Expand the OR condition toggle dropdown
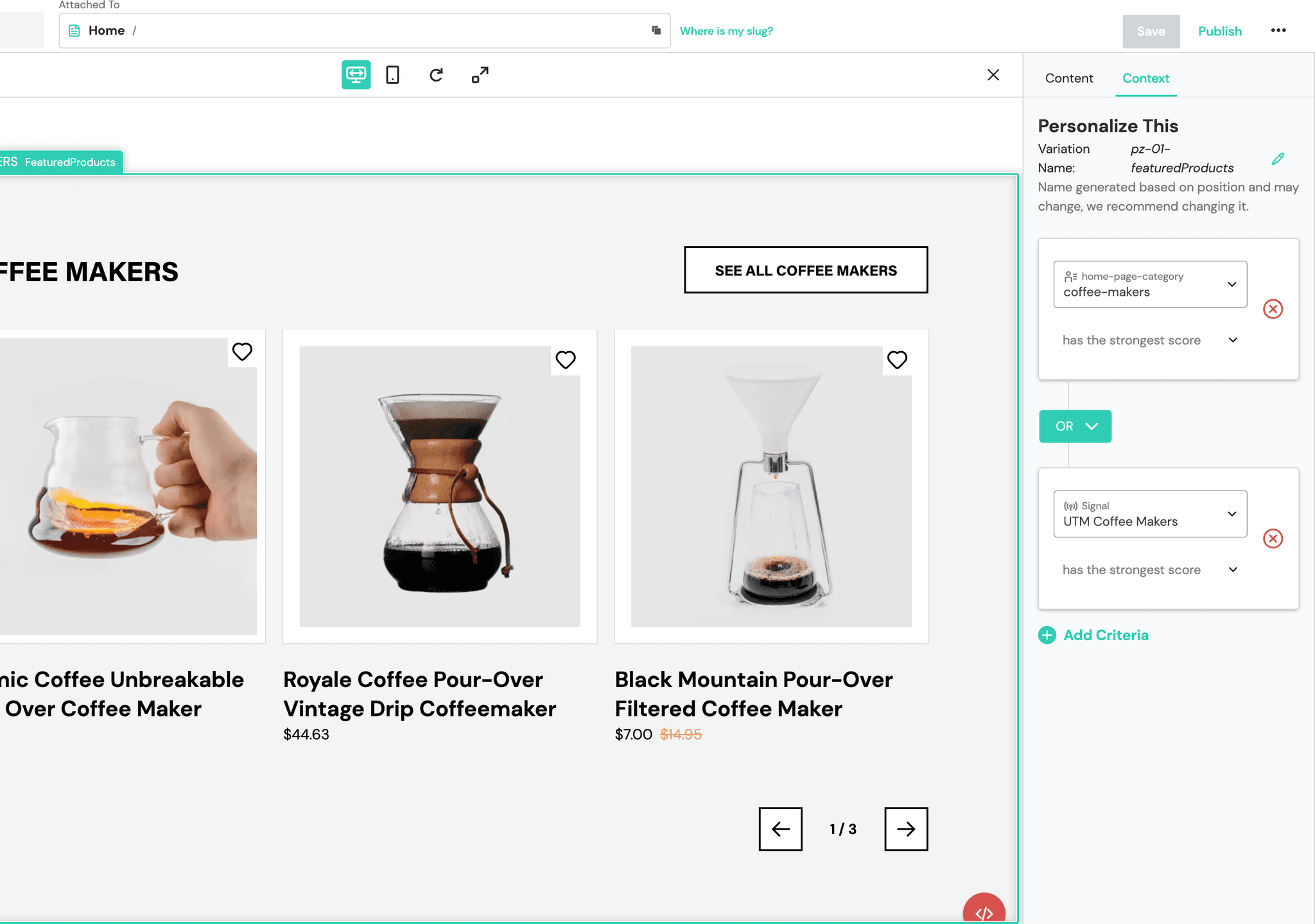1315x924 pixels. pyautogui.click(x=1091, y=426)
